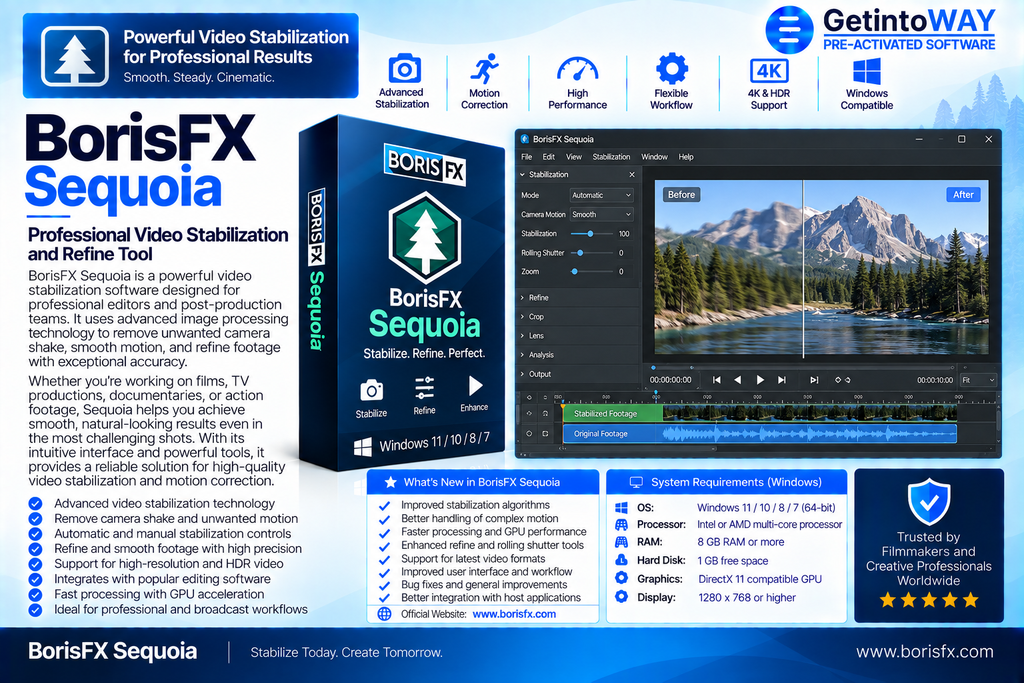
Task: Click checkmark beside Improved stabilization algorithms
Action: [x=385, y=505]
